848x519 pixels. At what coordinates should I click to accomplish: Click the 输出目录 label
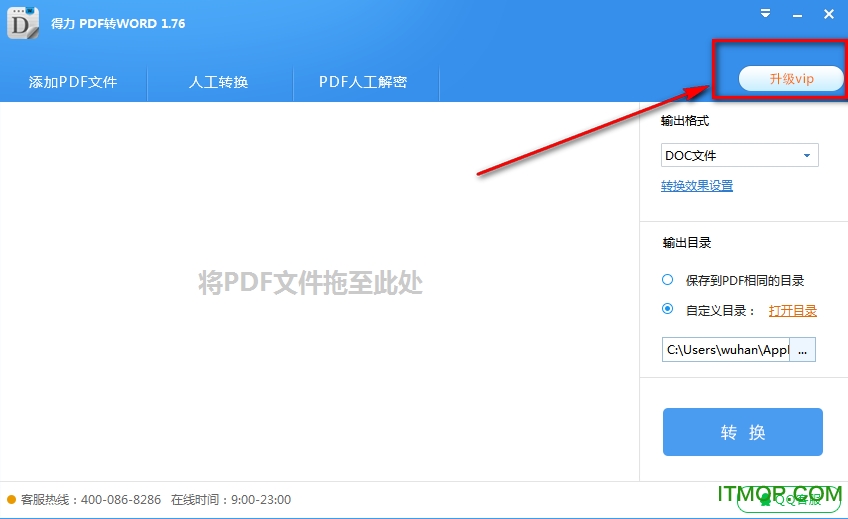[x=687, y=243]
